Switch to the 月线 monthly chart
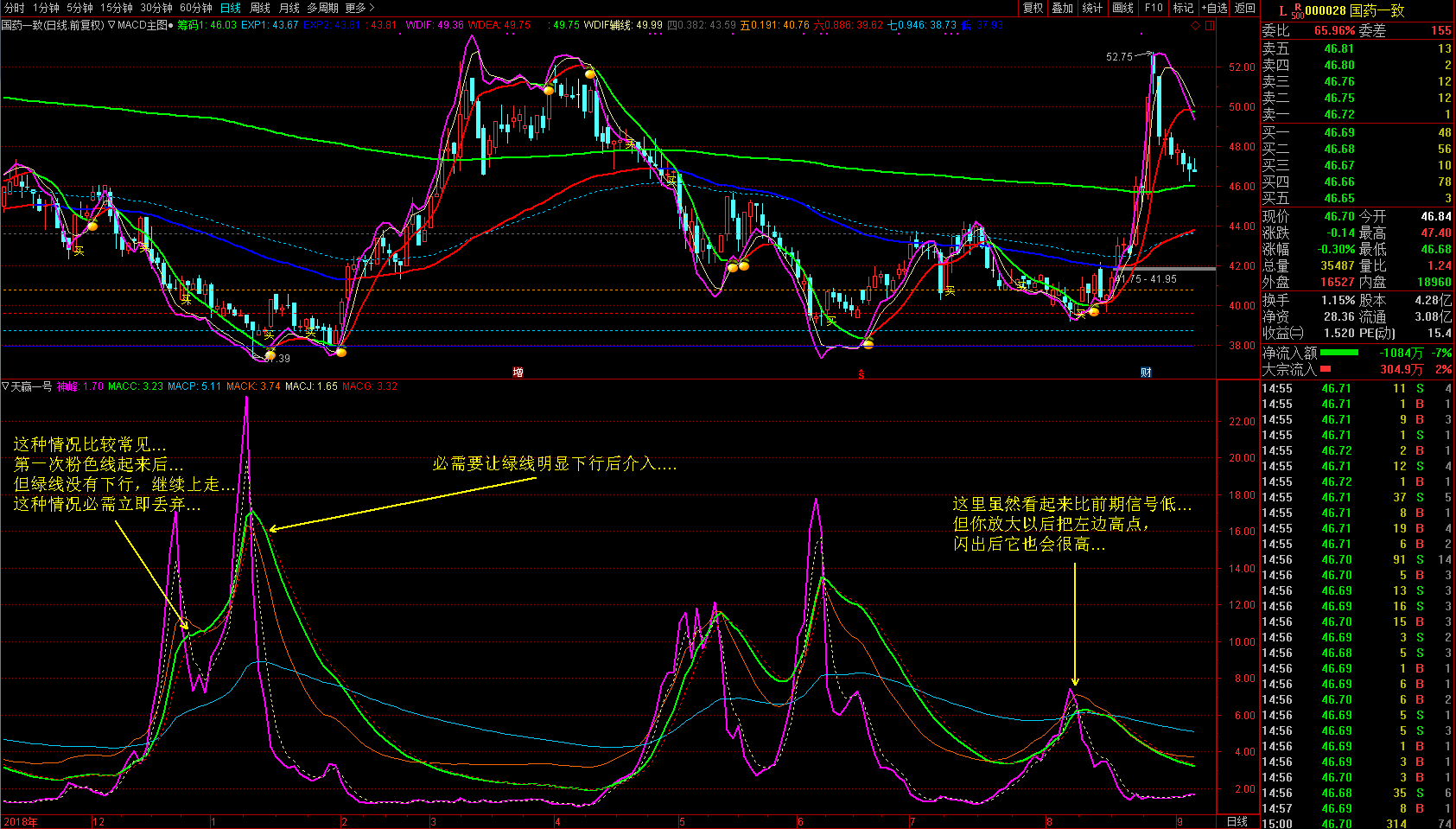 [x=289, y=8]
